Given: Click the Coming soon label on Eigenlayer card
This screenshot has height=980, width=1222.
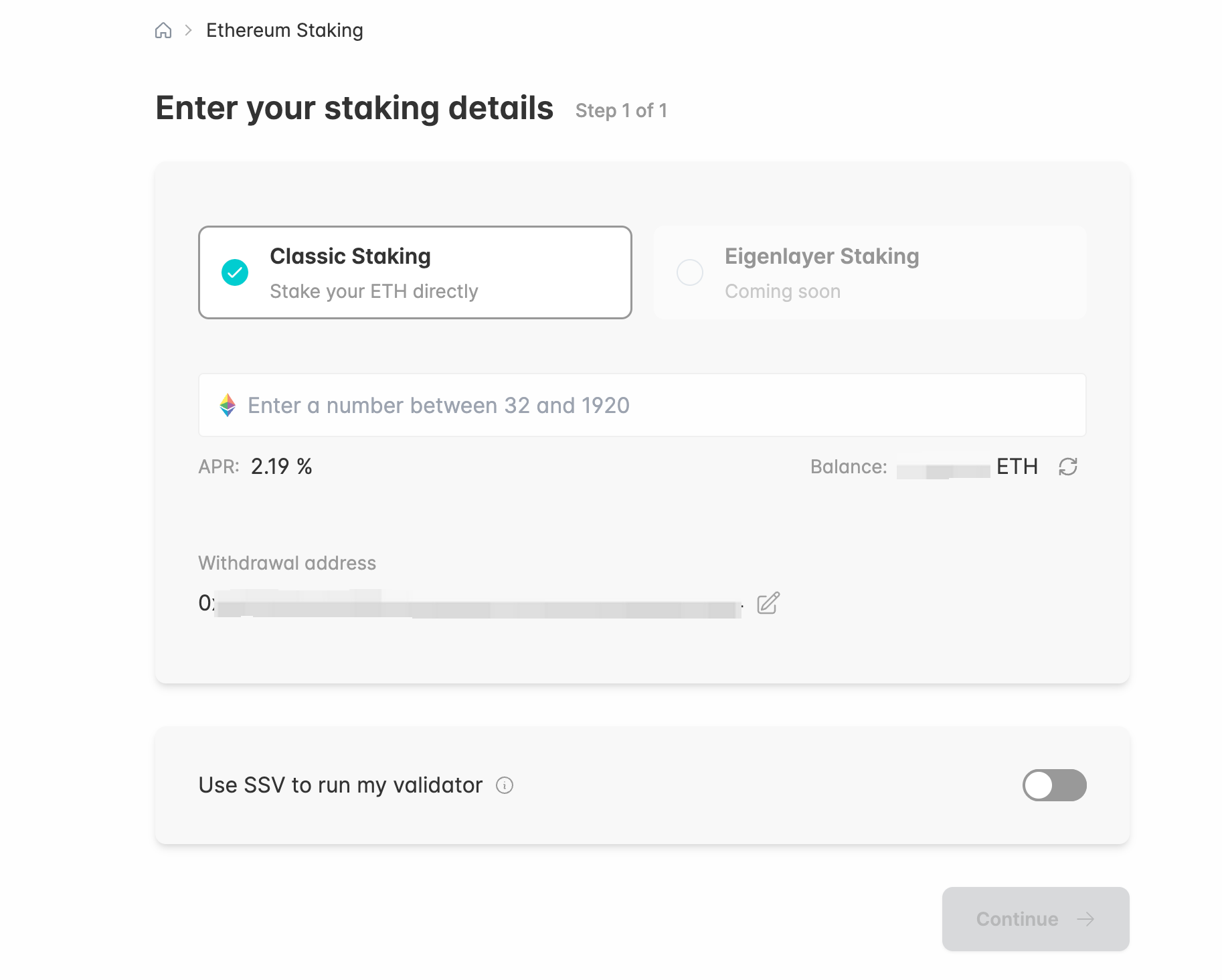Looking at the screenshot, I should [x=782, y=291].
